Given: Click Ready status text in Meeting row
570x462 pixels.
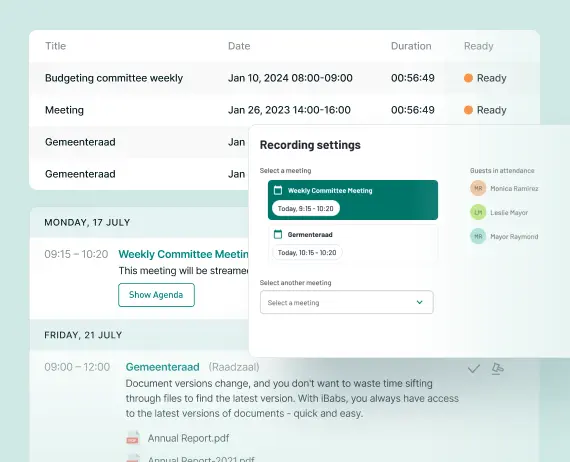Looking at the screenshot, I should pyautogui.click(x=491, y=110).
